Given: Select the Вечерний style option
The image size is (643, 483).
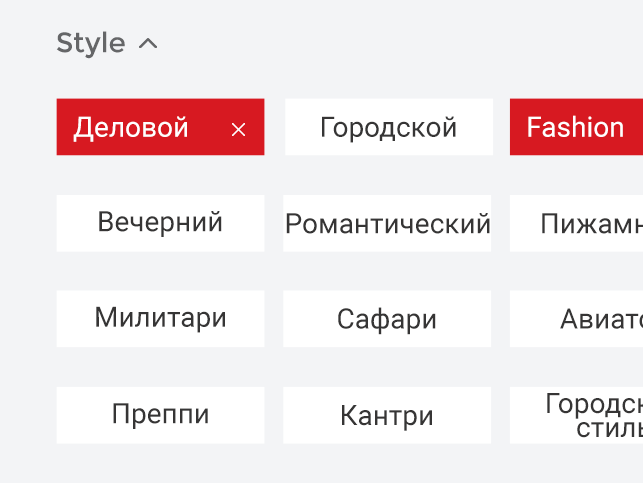Looking at the screenshot, I should click(x=160, y=223).
